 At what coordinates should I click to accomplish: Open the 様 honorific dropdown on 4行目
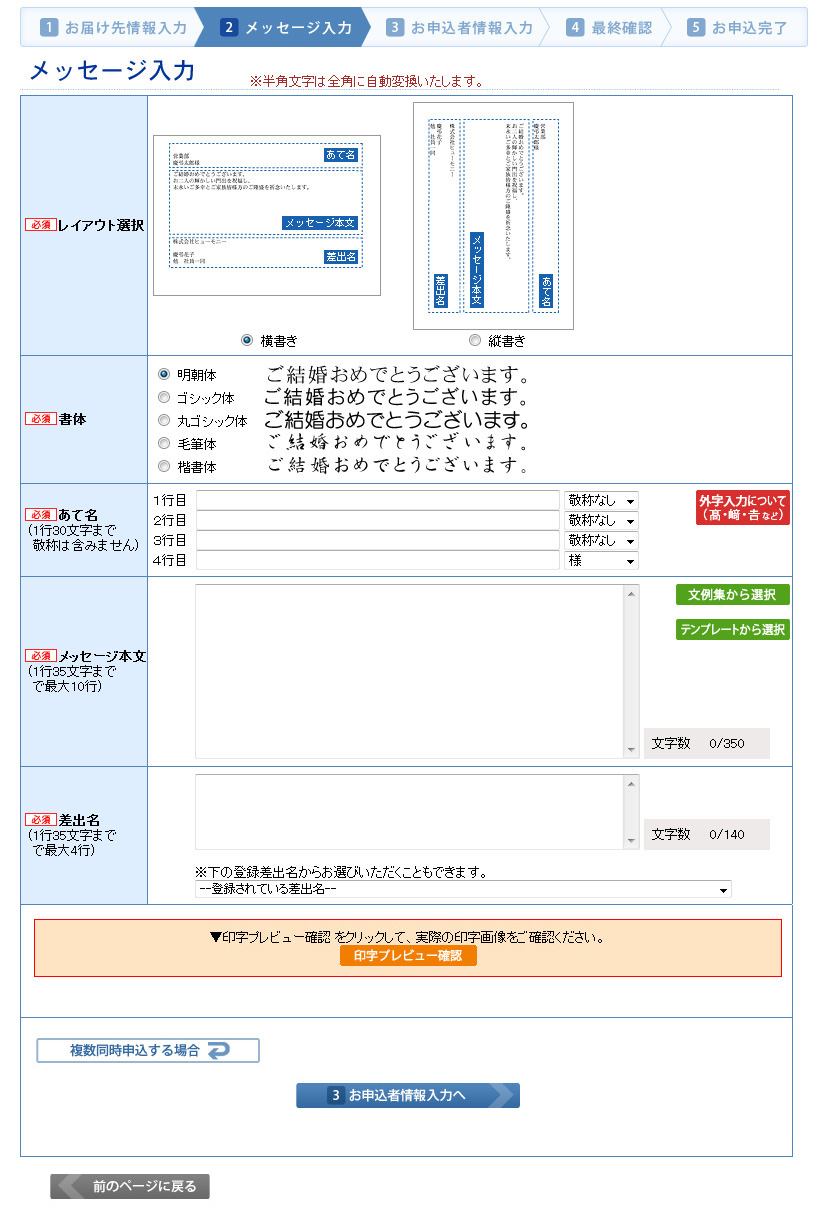pyautogui.click(x=601, y=561)
